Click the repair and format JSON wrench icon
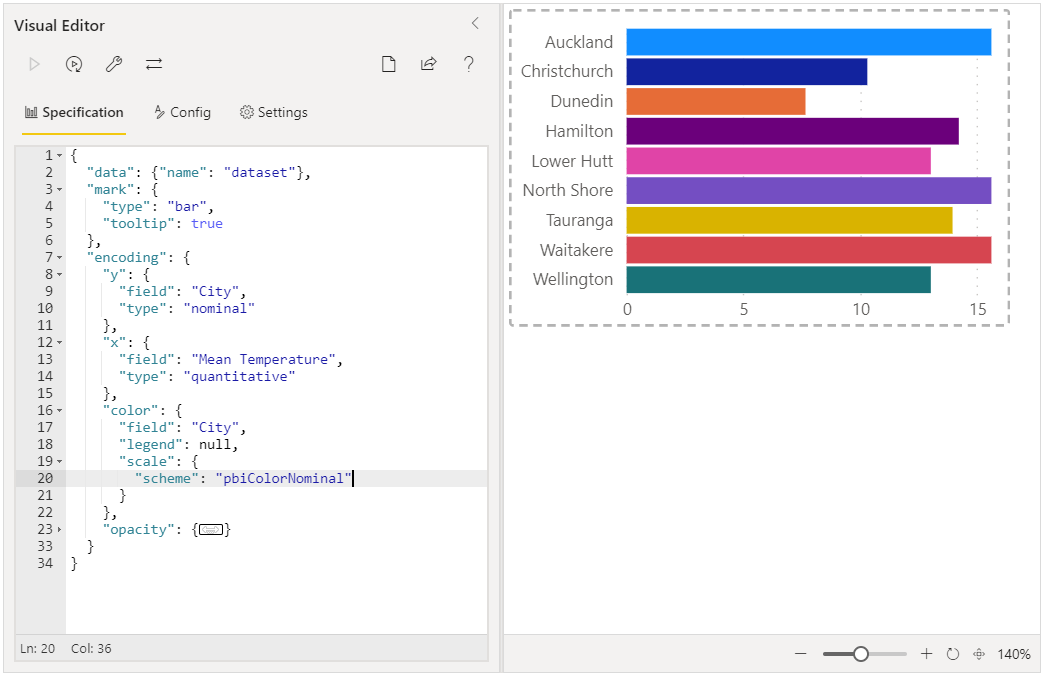Image resolution: width=1044 pixels, height=675 pixels. (x=114, y=64)
